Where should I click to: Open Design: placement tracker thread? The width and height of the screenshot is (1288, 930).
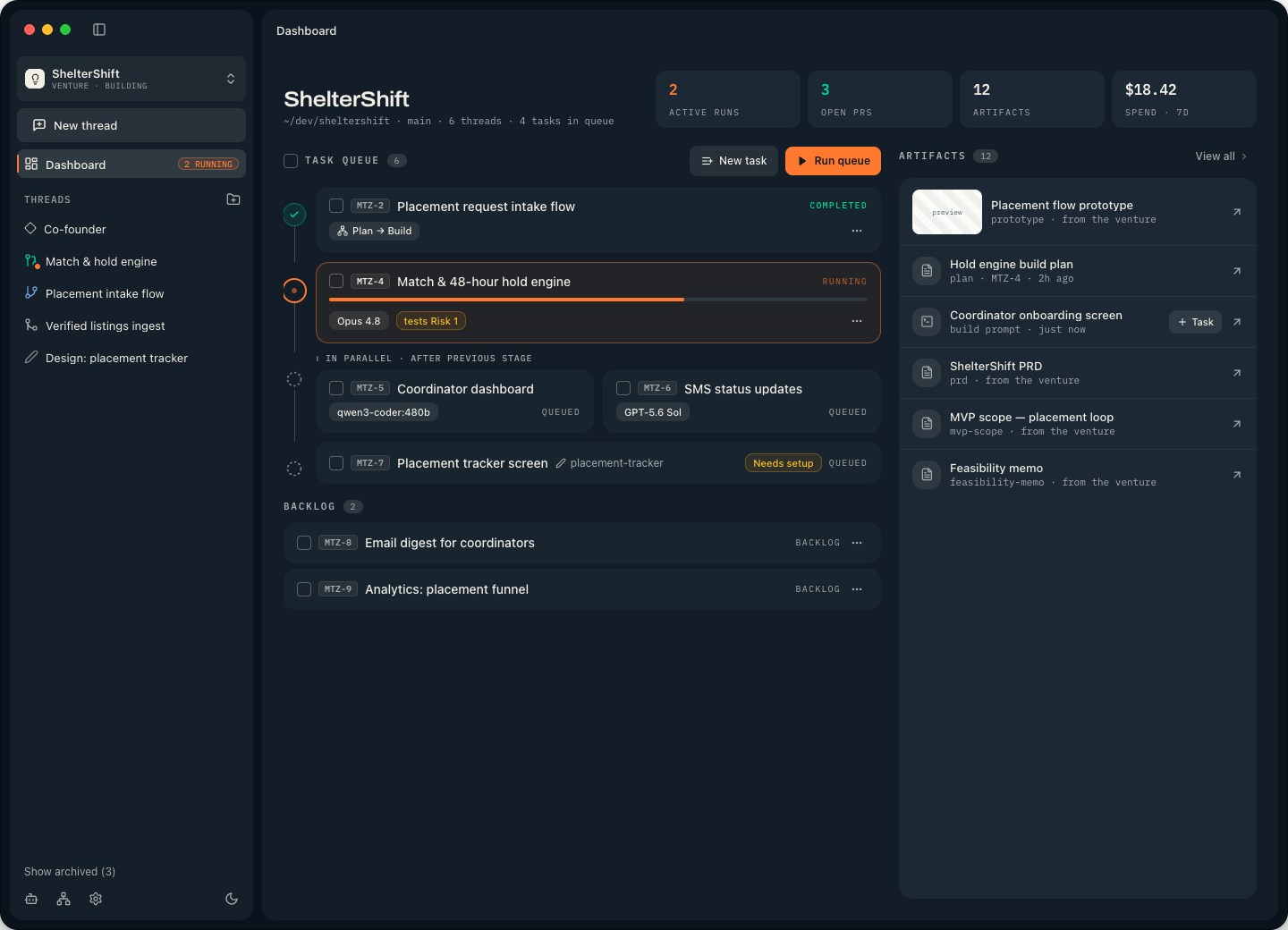click(131, 358)
